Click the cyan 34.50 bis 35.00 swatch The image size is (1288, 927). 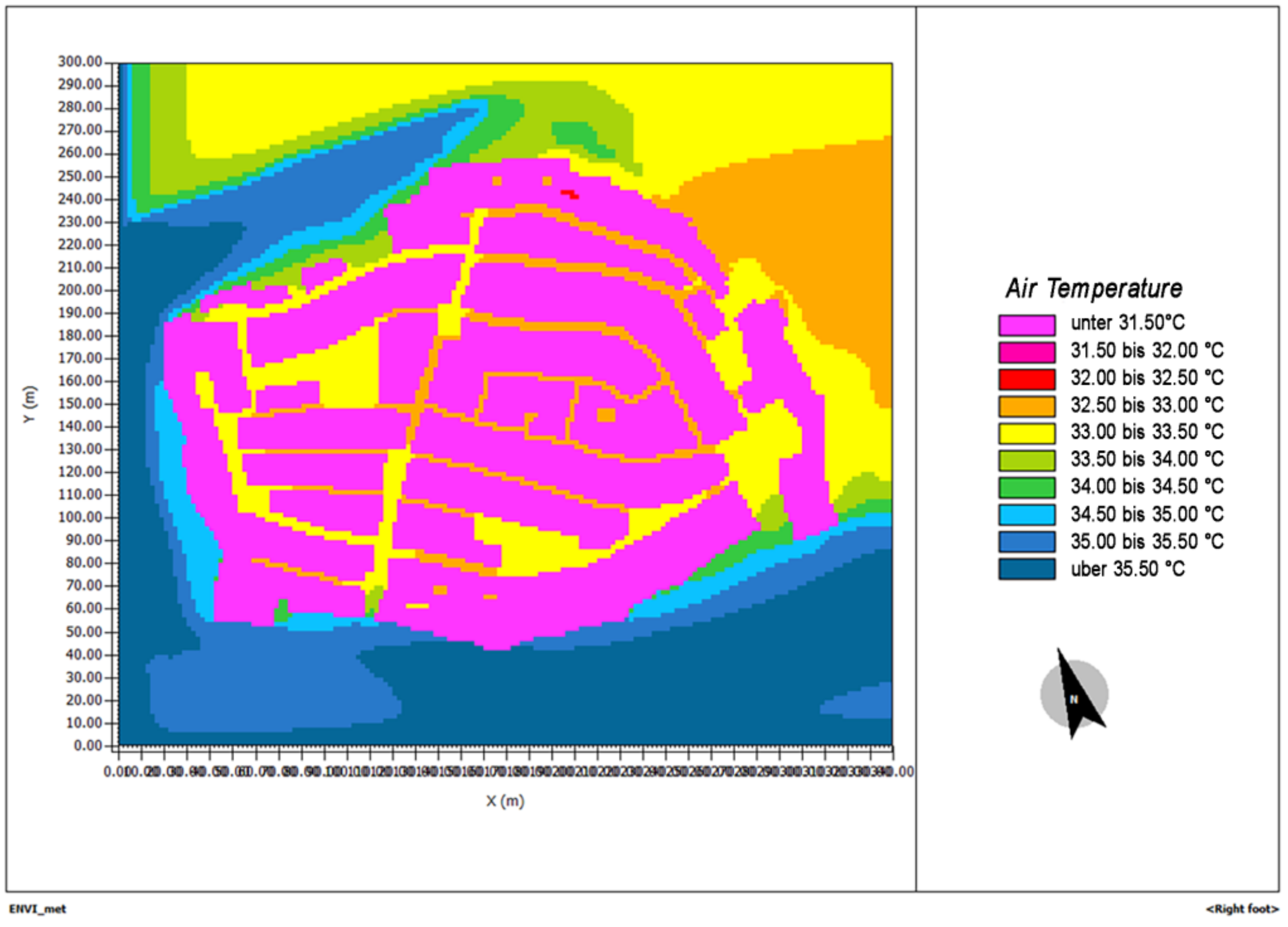click(1027, 515)
